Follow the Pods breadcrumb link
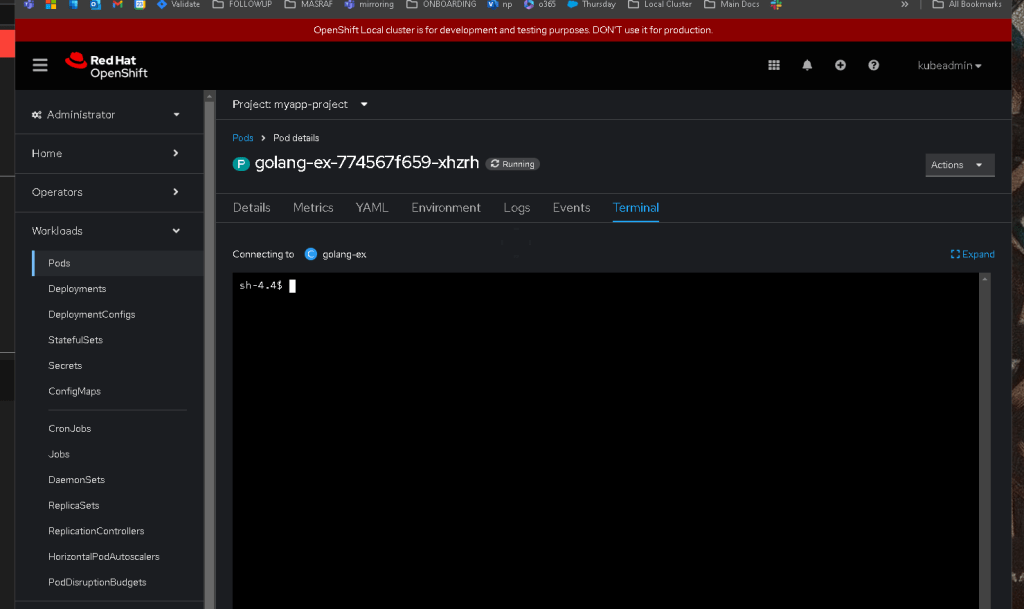 point(243,138)
